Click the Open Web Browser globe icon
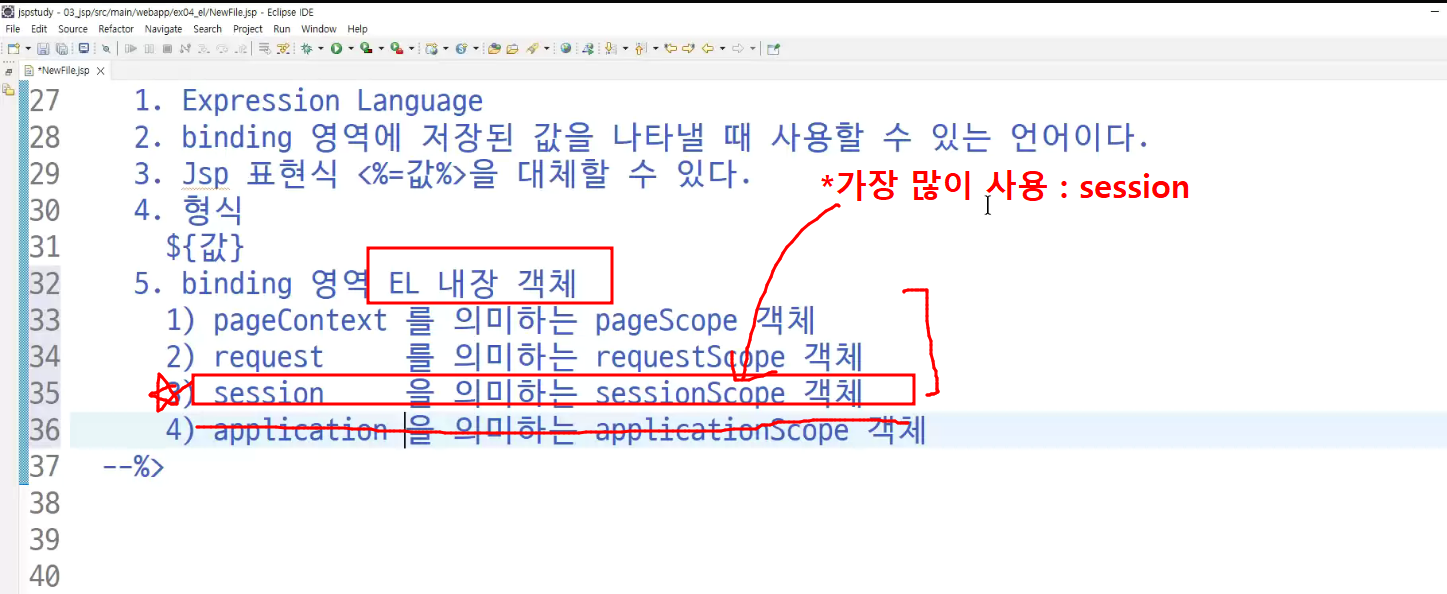 566,48
